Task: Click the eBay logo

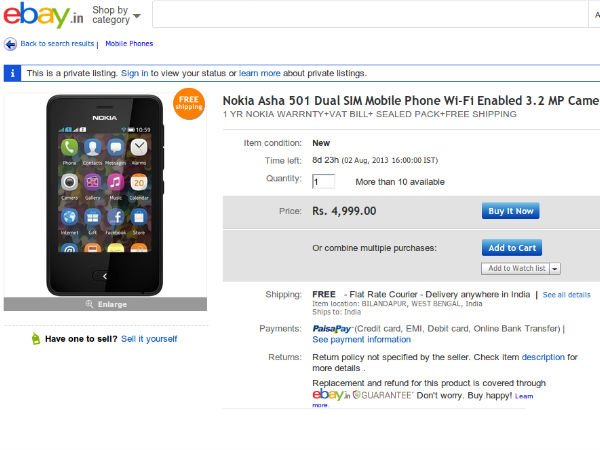Action: click(x=42, y=15)
